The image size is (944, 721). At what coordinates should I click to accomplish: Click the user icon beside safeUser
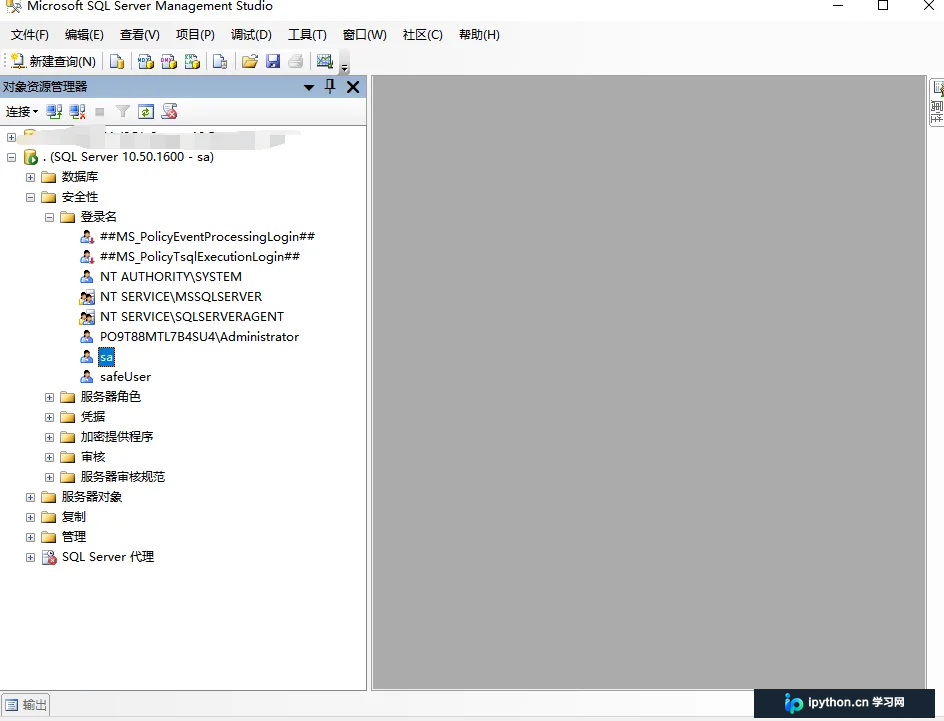(x=87, y=377)
